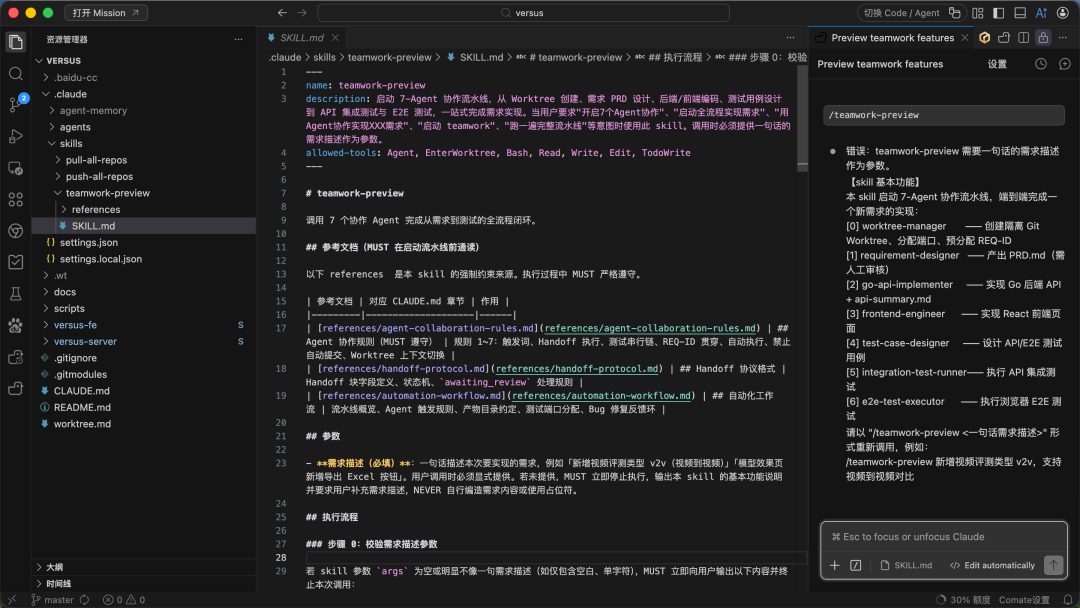
Task: Follow the agent-collaboration-rules.md link
Action: coord(650,328)
